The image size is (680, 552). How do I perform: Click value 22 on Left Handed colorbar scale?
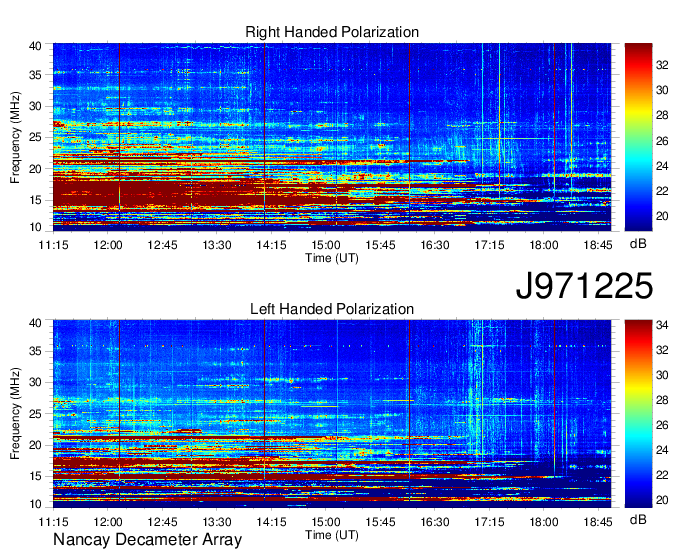(x=662, y=475)
